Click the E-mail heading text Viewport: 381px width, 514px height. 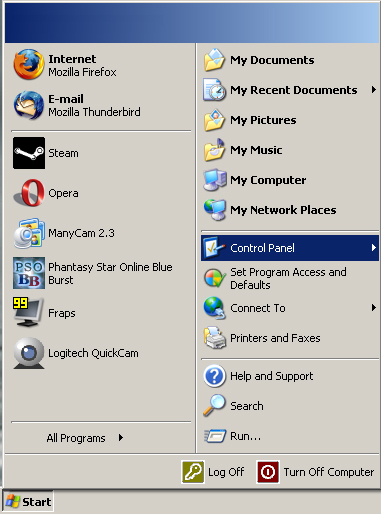click(x=66, y=99)
